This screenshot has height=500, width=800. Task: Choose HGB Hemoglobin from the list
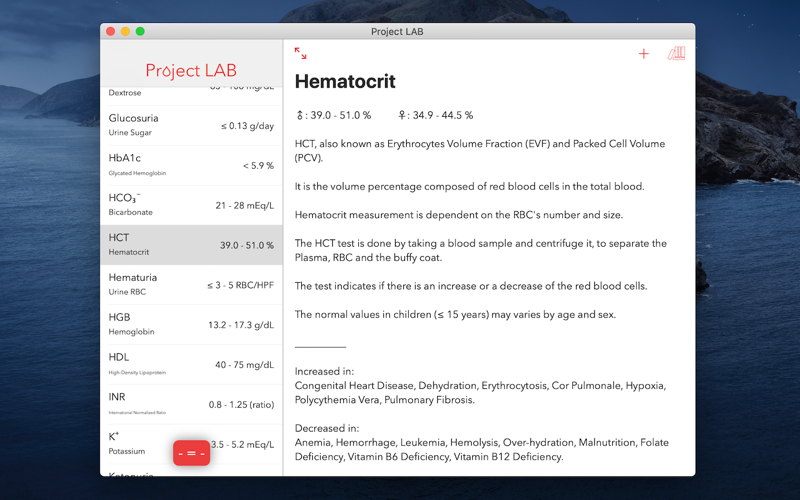tap(191, 325)
